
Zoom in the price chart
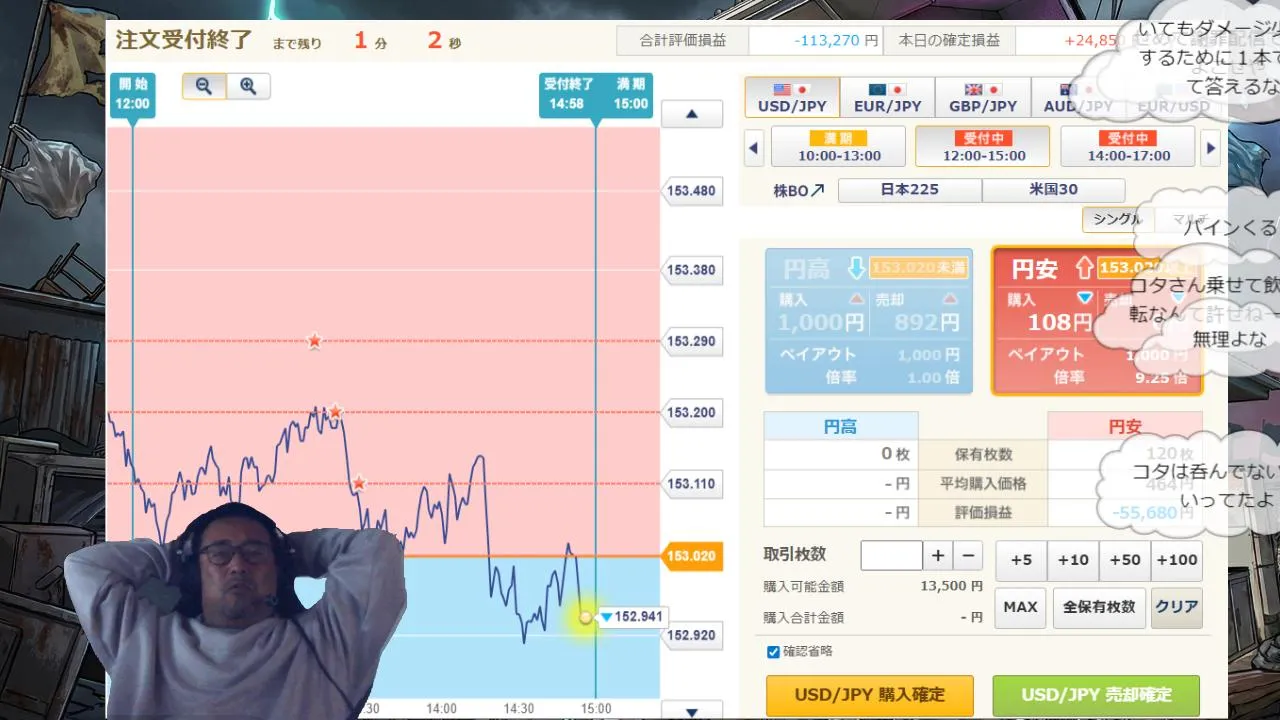coord(248,86)
